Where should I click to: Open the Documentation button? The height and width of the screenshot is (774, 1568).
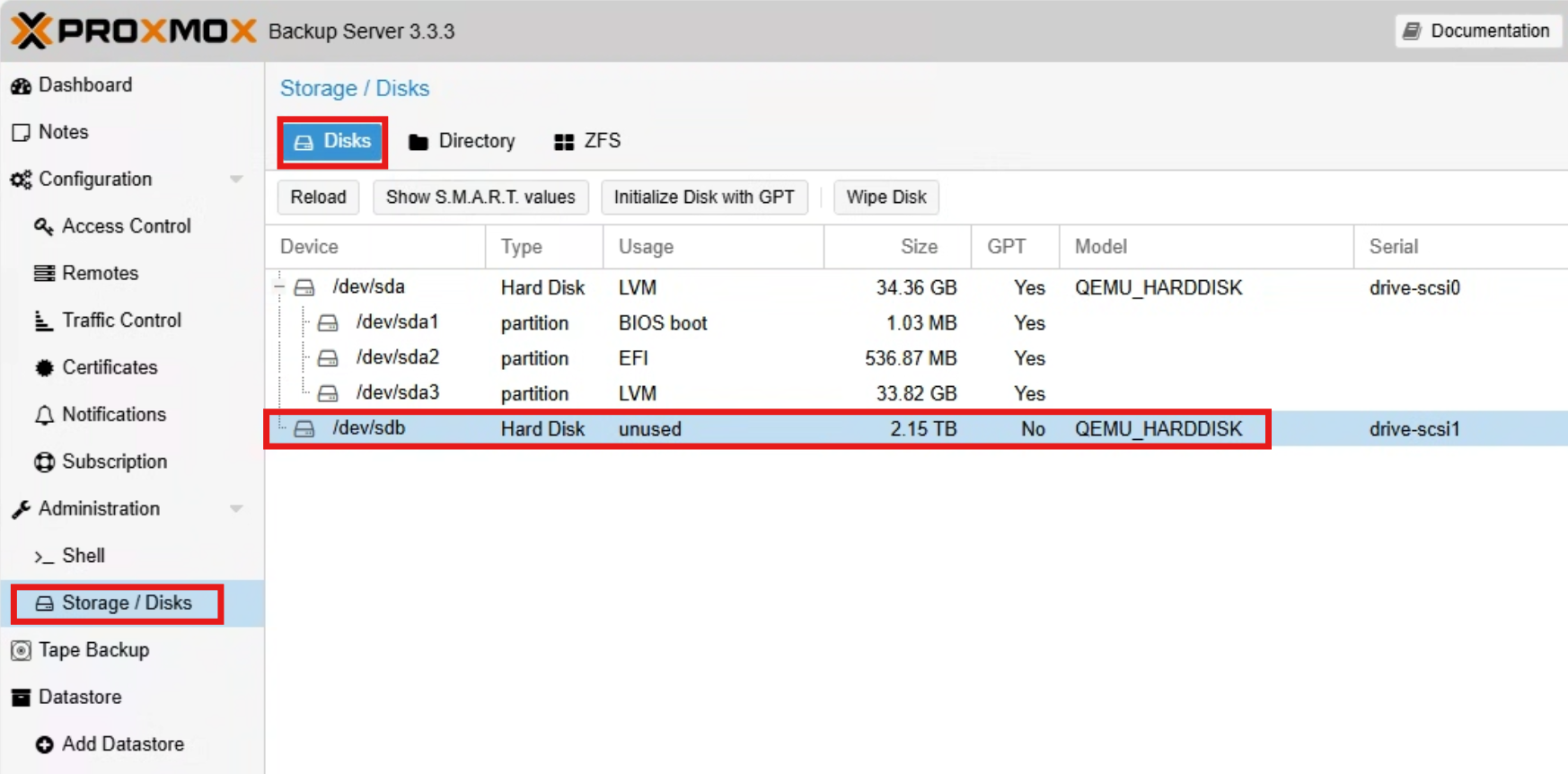click(x=1479, y=31)
